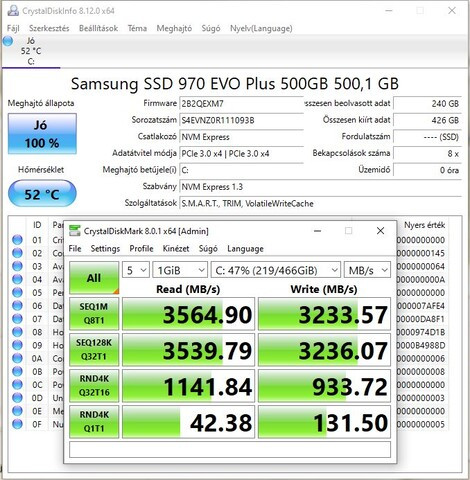Click the power-on count value 8 x

[428, 153]
